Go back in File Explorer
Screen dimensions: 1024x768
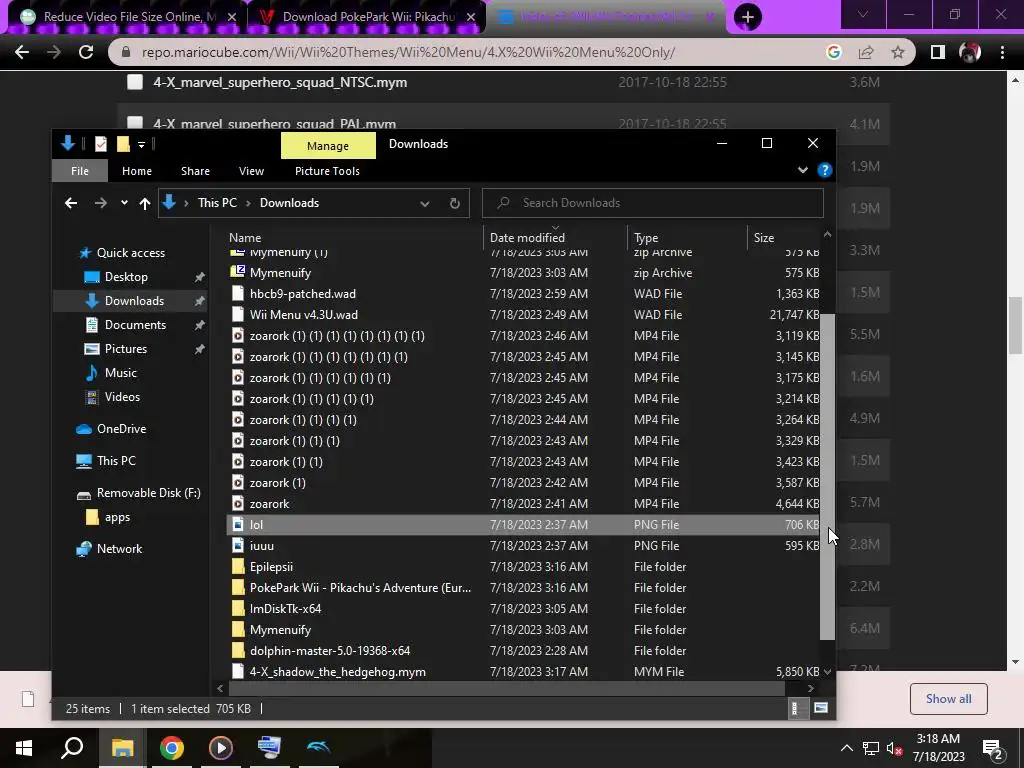click(71, 203)
